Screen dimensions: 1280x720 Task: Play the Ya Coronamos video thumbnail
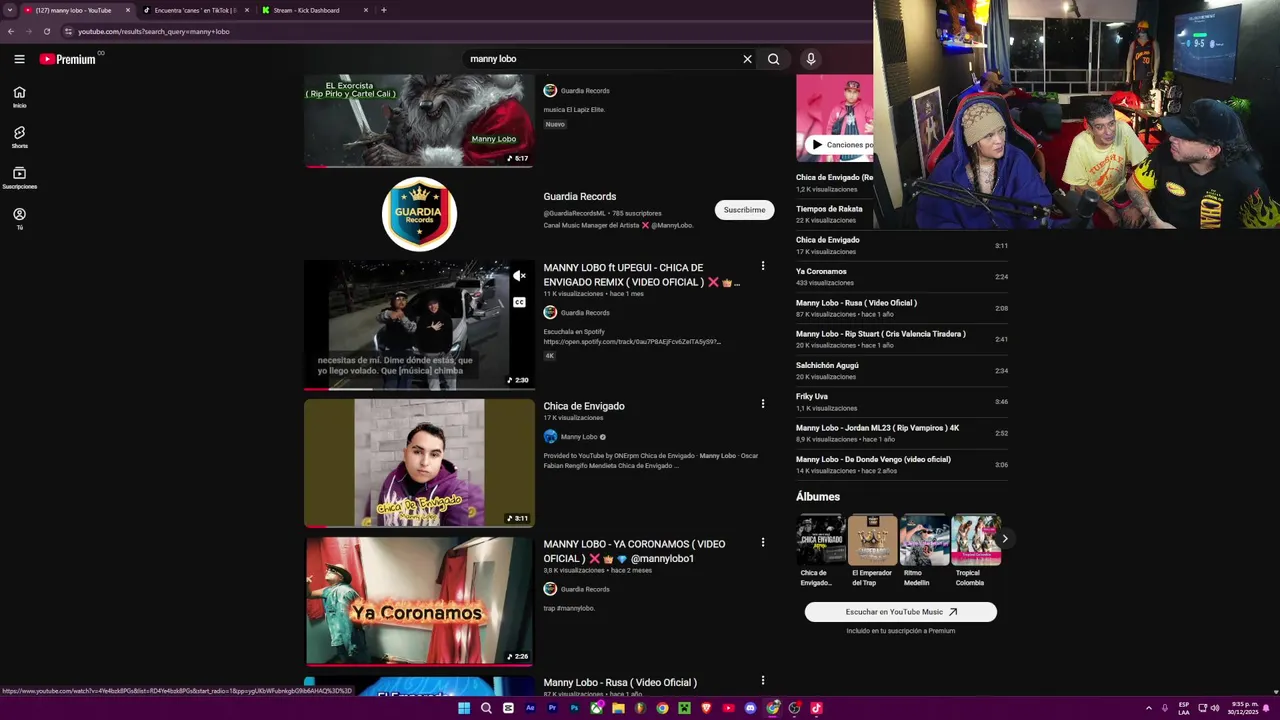tap(419, 601)
